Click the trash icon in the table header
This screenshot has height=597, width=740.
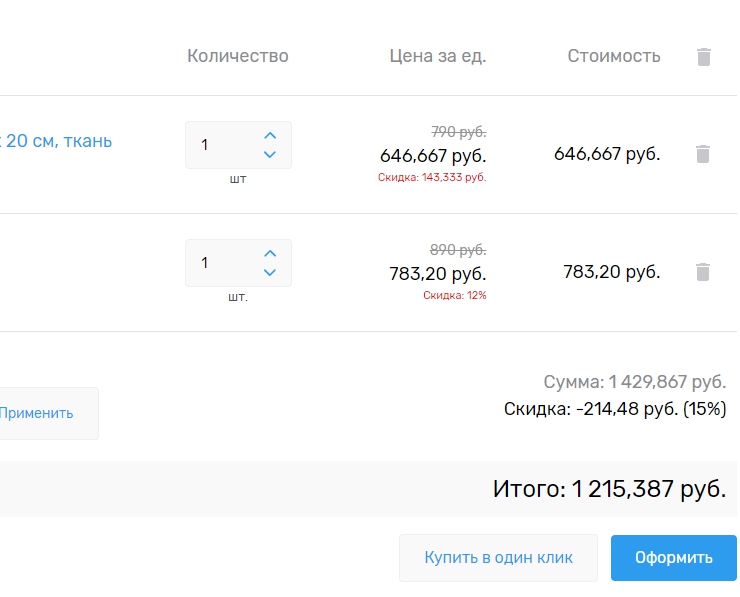pyautogui.click(x=704, y=57)
